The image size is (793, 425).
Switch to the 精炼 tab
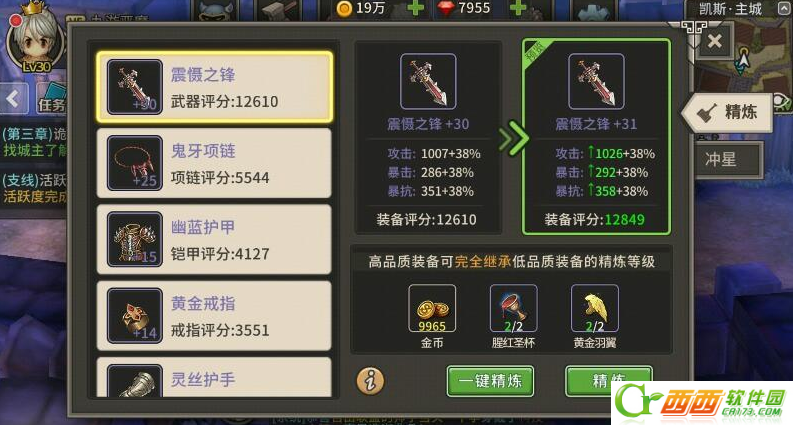(728, 112)
